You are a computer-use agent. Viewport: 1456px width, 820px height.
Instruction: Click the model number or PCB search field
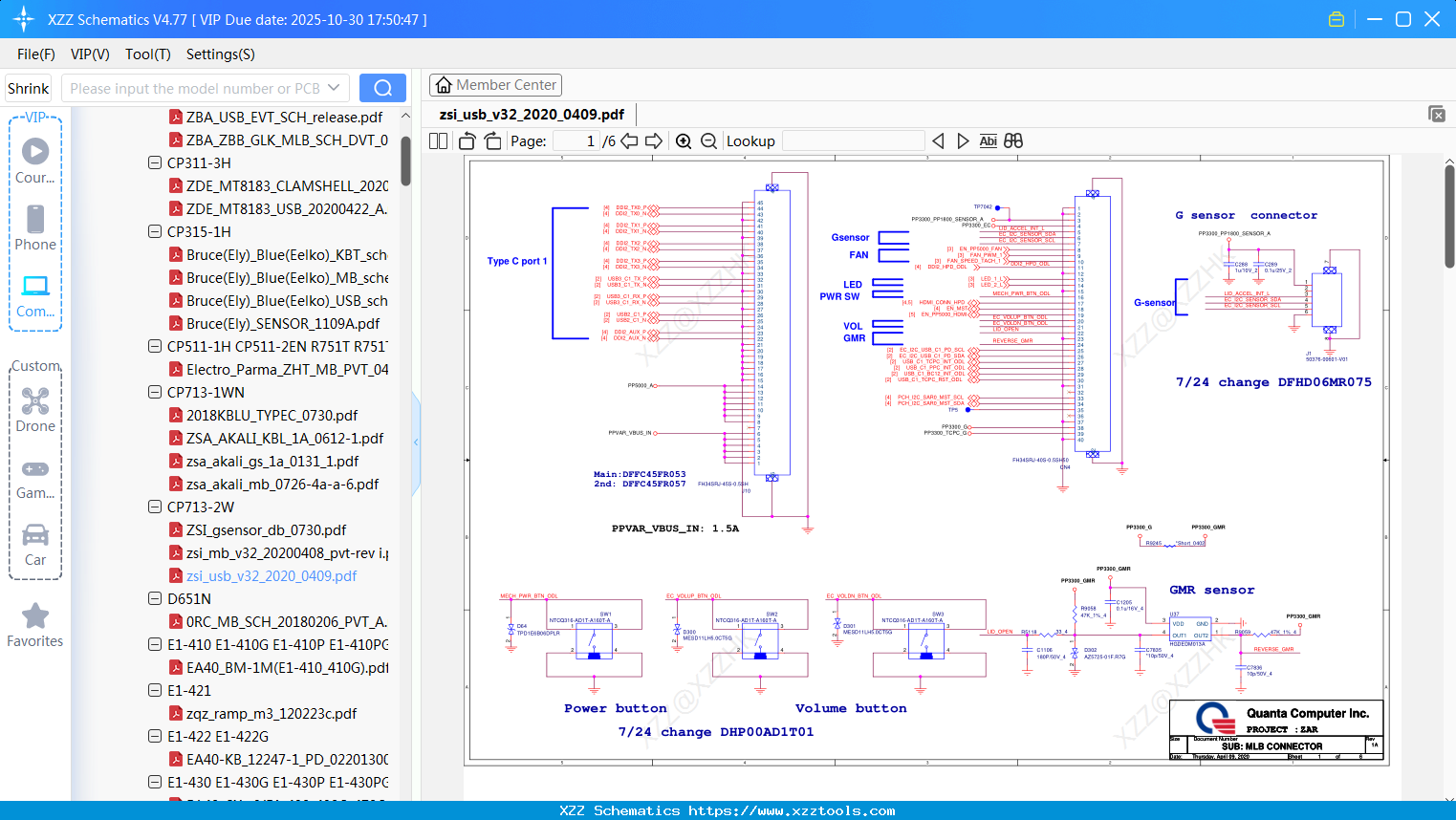(x=206, y=88)
